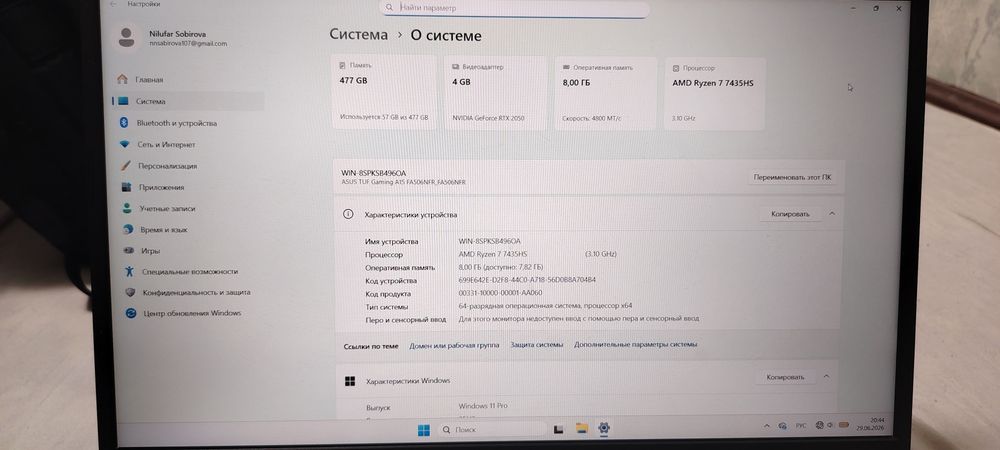Click the taskbar Поиск search box
Screen dimensions: 1000x450
pos(492,430)
